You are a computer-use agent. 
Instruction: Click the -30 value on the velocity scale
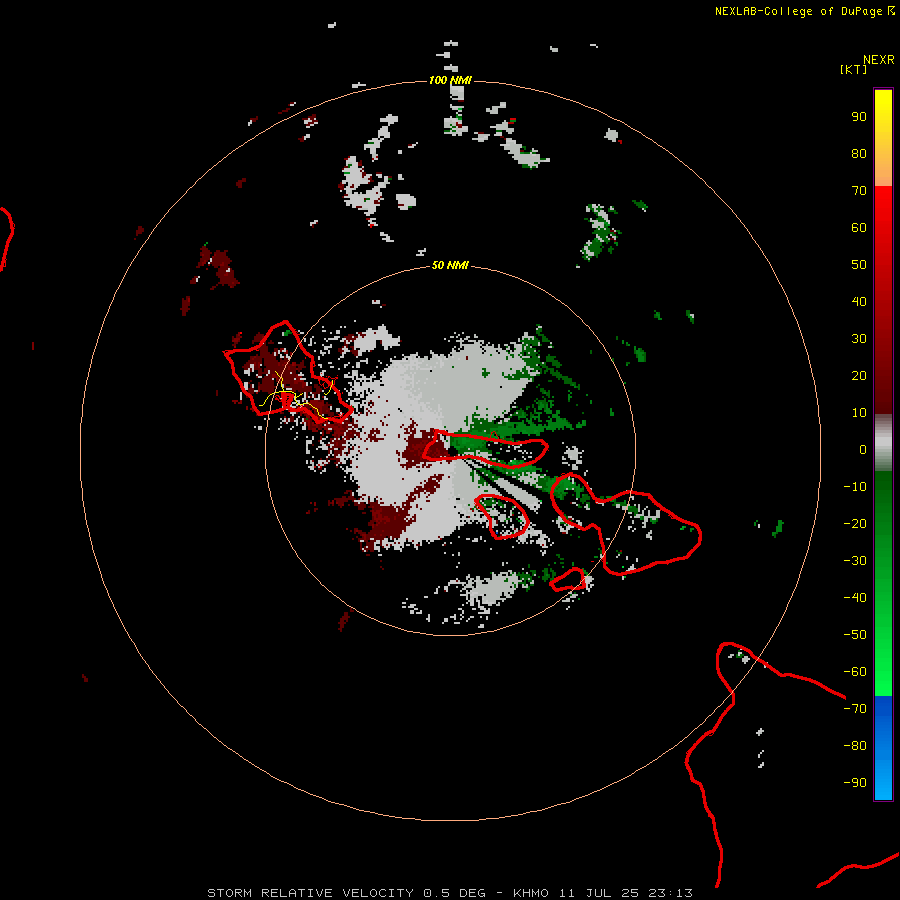coord(855,561)
